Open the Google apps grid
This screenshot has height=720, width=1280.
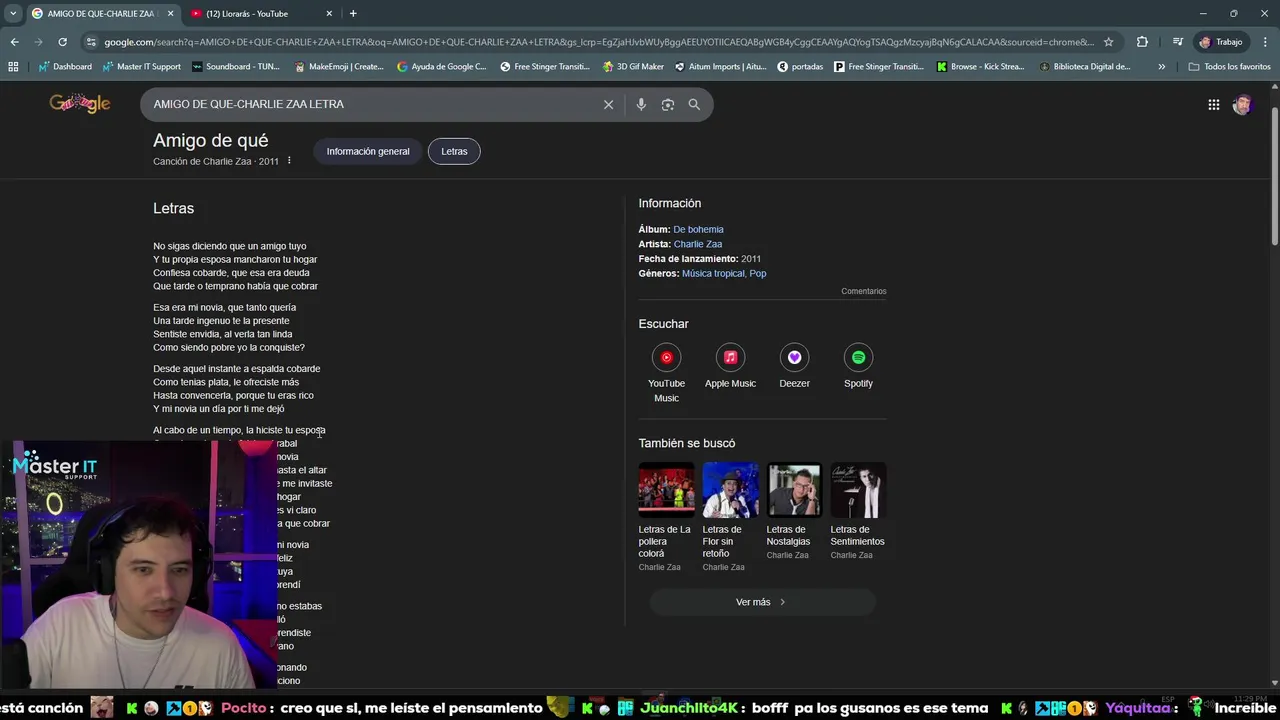(1213, 104)
